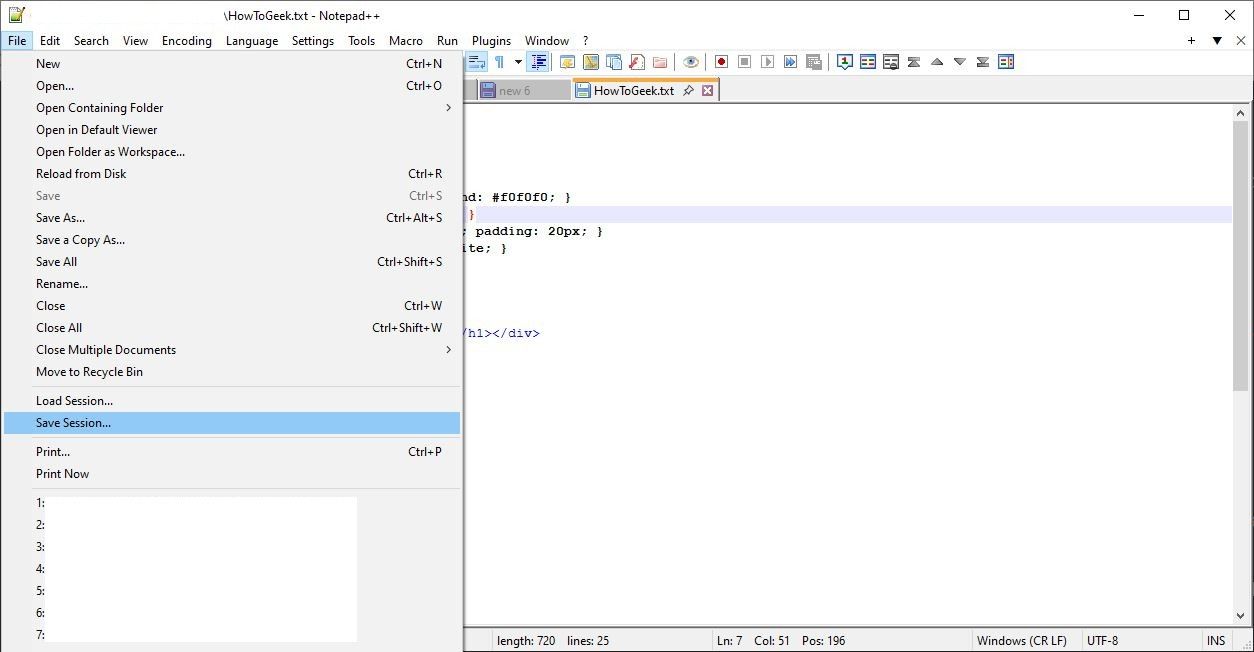Open the Plugins menu
1254x652 pixels.
pyautogui.click(x=491, y=40)
